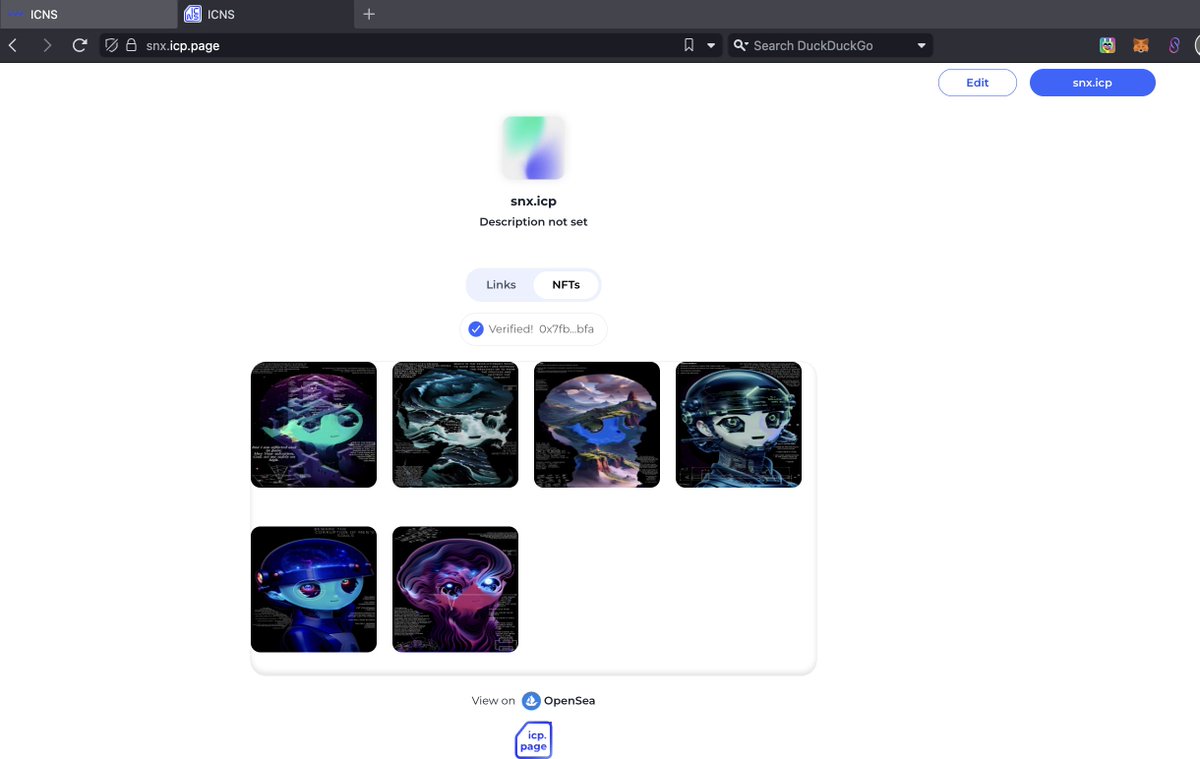The height and width of the screenshot is (759, 1200).
Task: Open the dark ocean waves NFT
Action: tap(455, 425)
